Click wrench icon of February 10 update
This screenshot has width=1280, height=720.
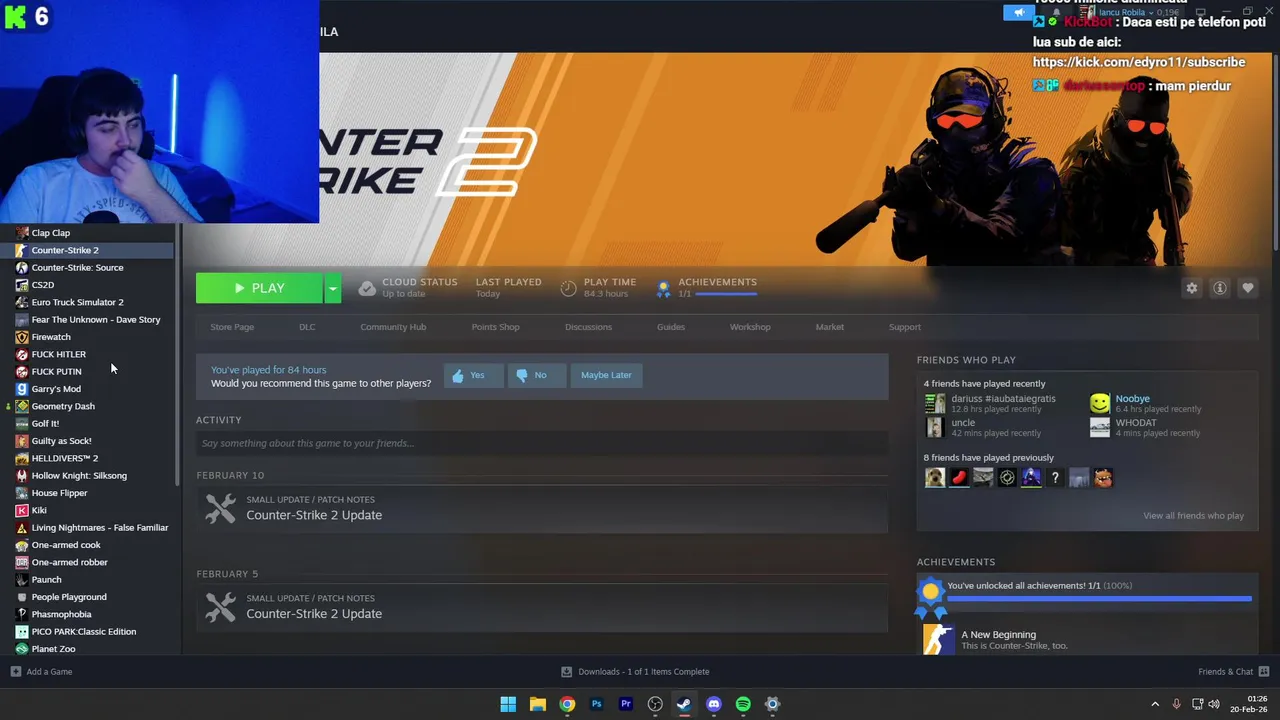pyautogui.click(x=220, y=508)
